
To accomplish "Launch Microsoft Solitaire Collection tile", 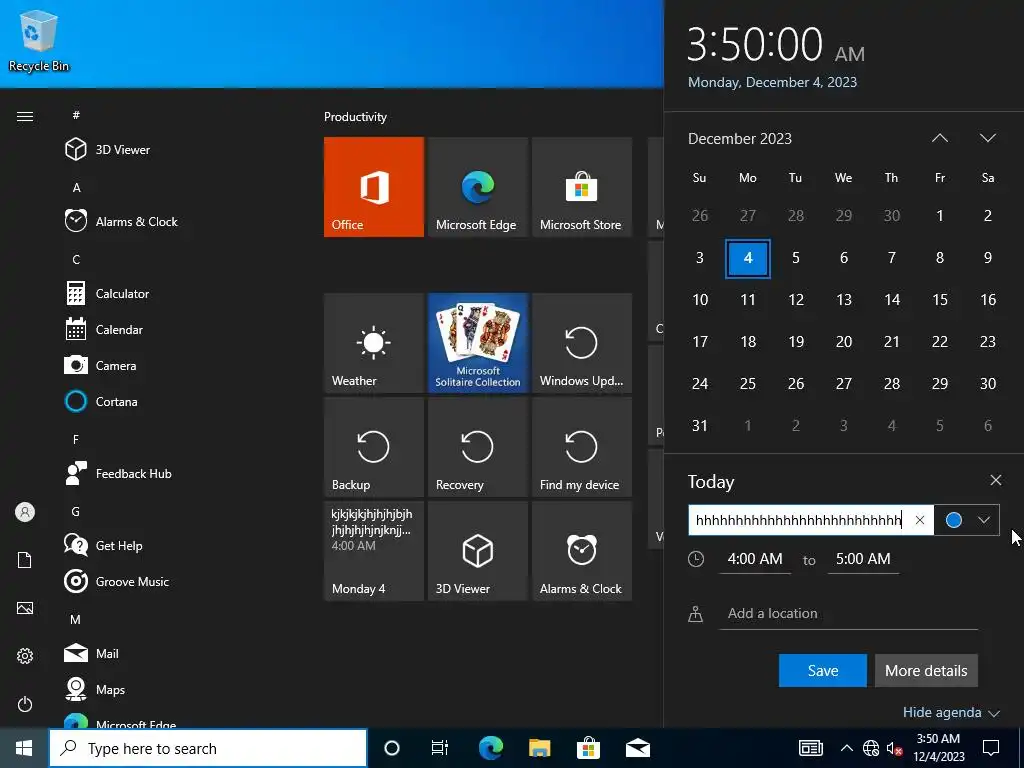I will click(477, 343).
